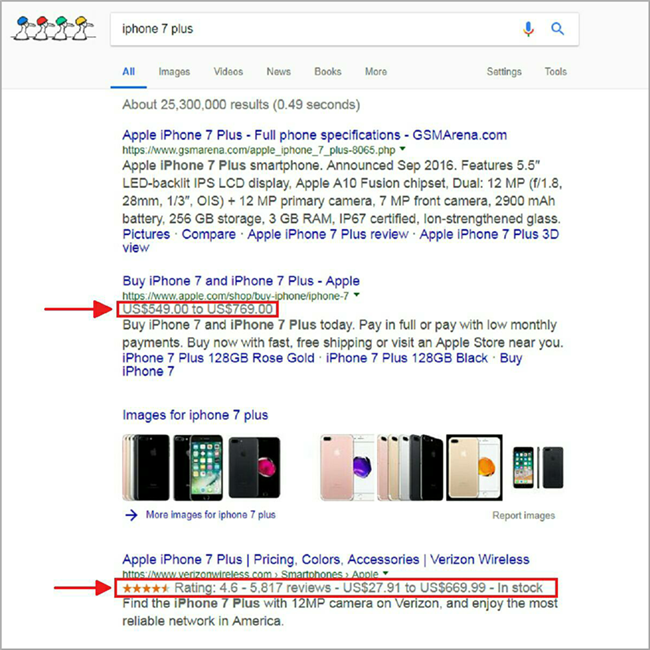Open the Verizon Wireless iPhone 7 Plus result
The width and height of the screenshot is (650, 650).
(325, 559)
